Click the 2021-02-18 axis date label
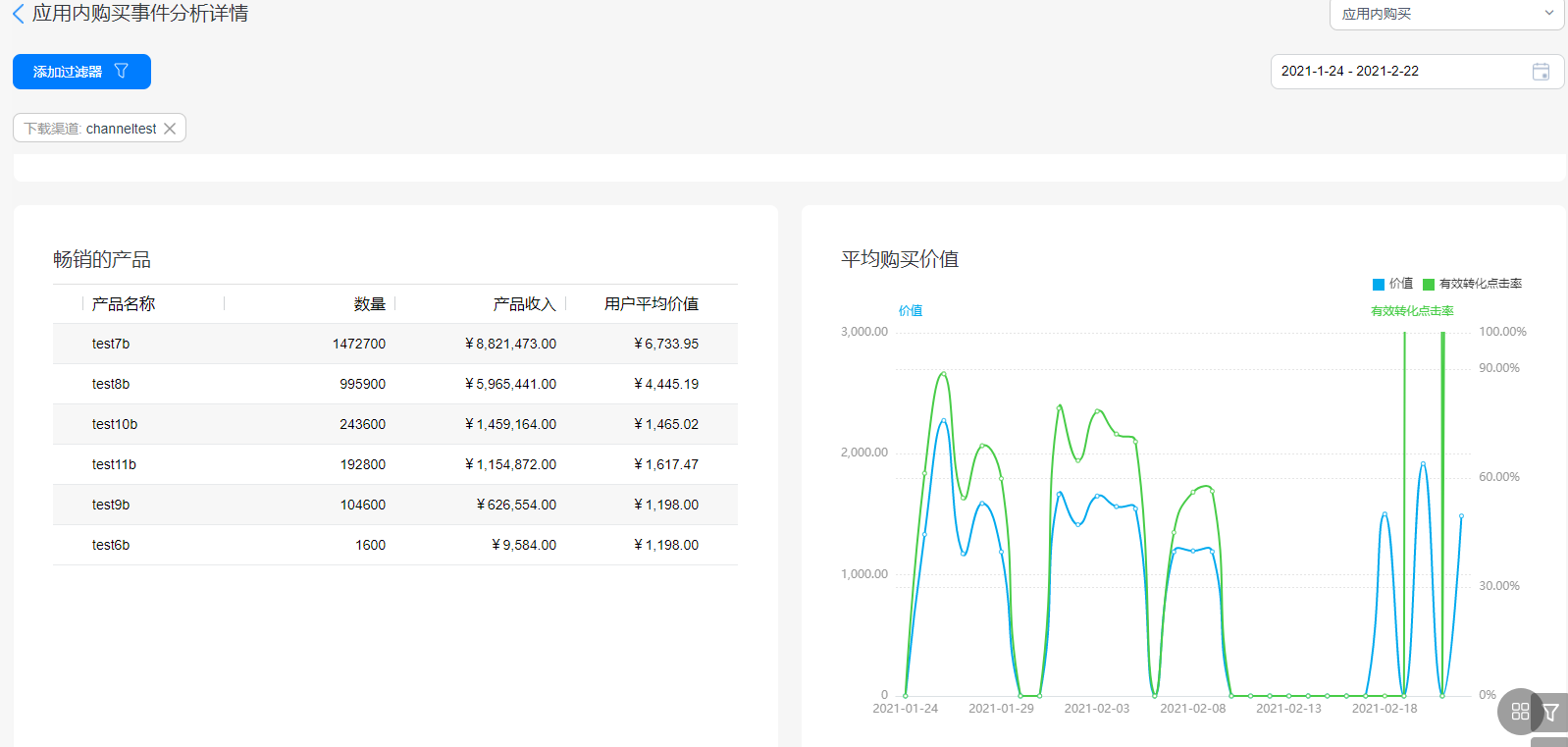1568x747 pixels. point(1385,709)
